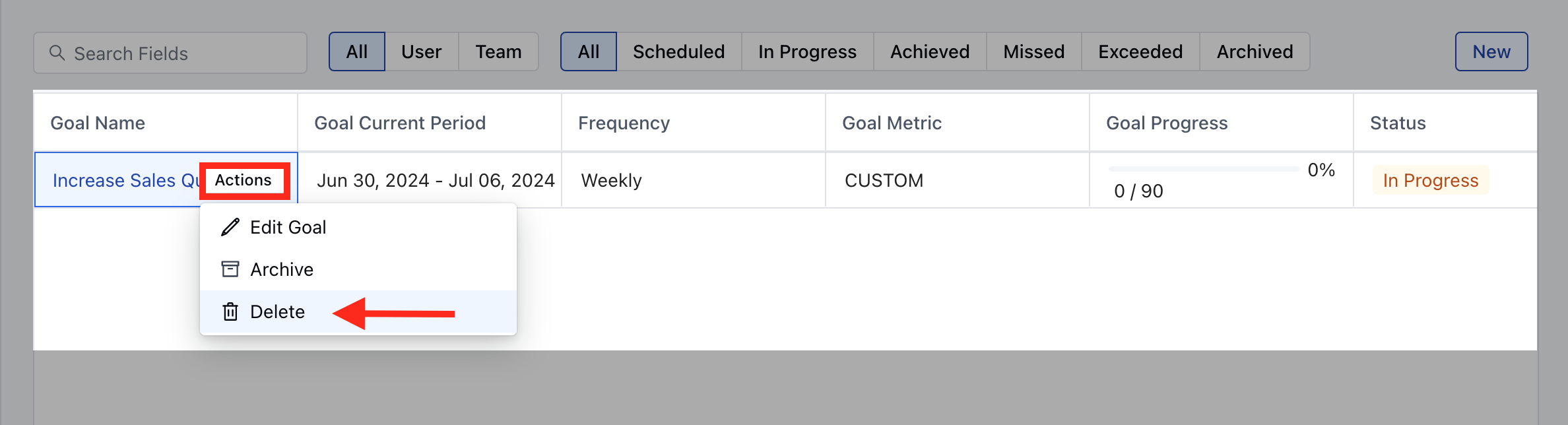Click the Search Fields input box
1568x425 pixels.
(x=170, y=53)
